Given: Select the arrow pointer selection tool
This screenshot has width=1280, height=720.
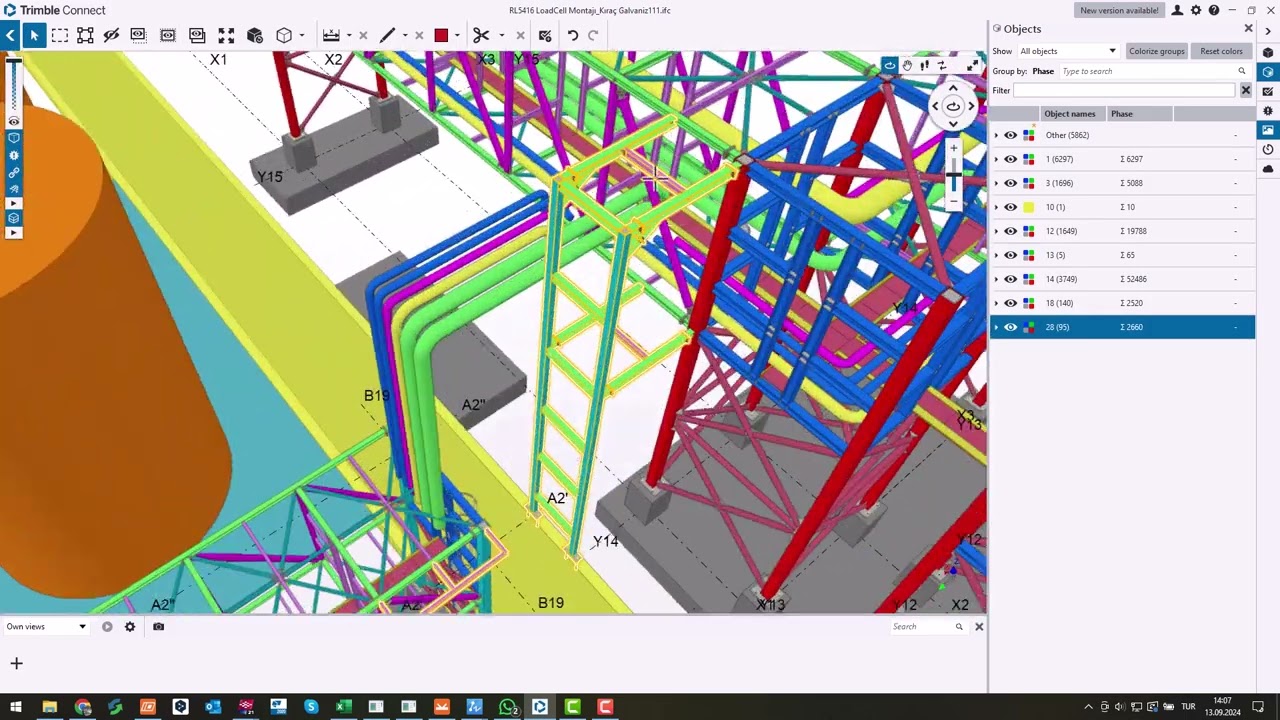Looking at the screenshot, I should click(x=34, y=35).
